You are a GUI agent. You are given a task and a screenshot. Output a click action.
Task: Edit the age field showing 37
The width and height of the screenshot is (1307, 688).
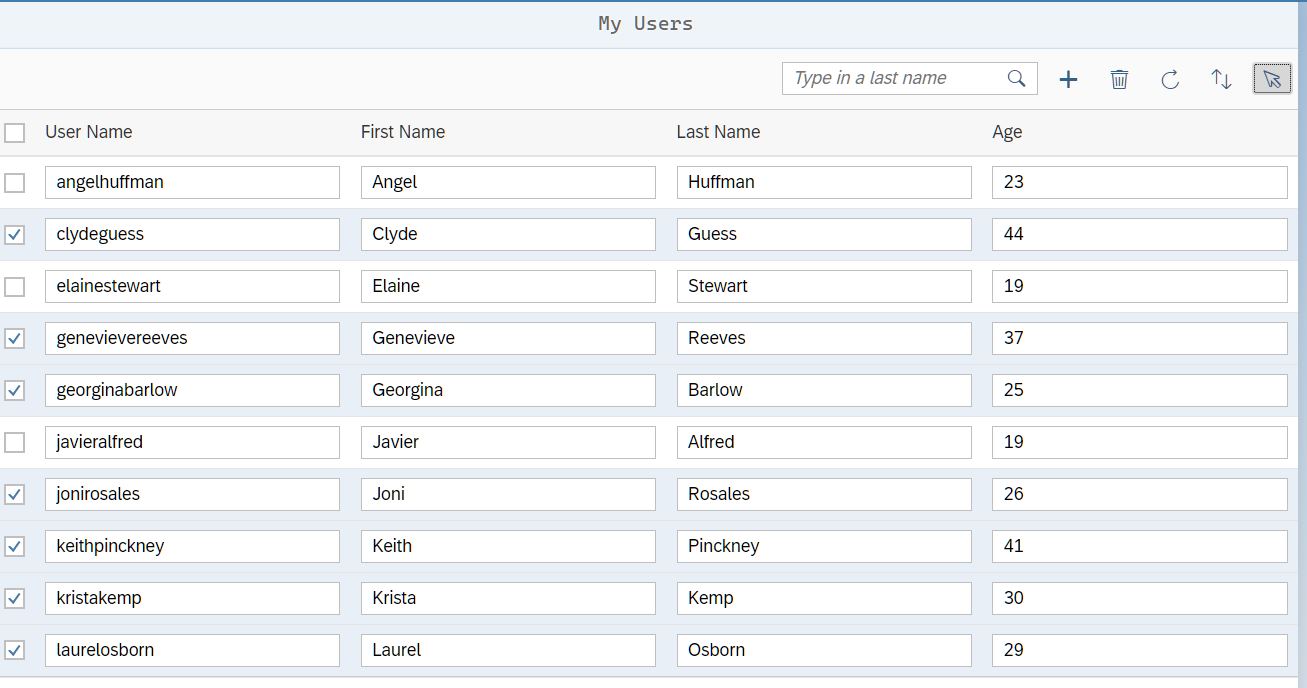click(x=1140, y=338)
